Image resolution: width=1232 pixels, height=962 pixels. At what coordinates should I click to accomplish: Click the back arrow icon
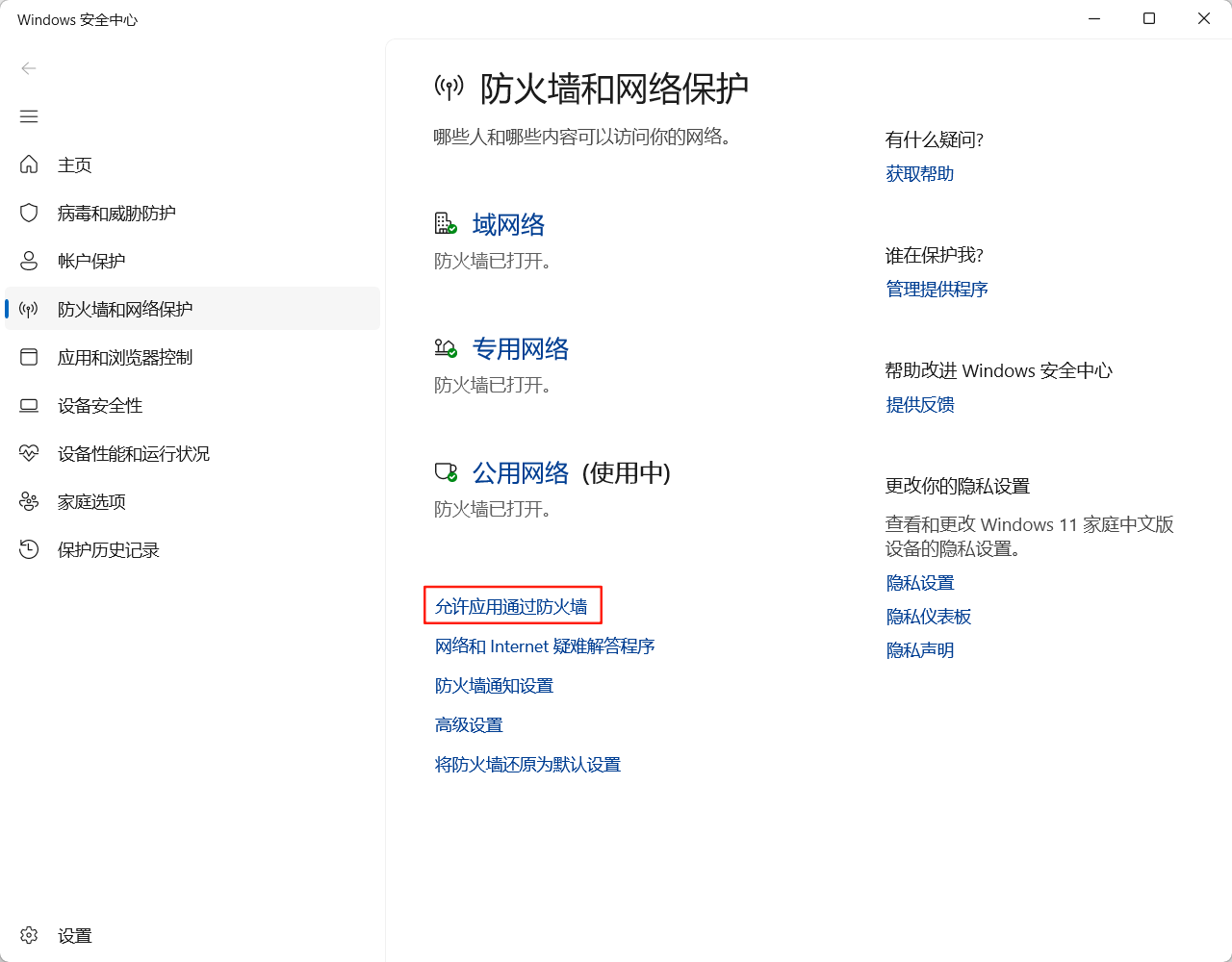29,68
